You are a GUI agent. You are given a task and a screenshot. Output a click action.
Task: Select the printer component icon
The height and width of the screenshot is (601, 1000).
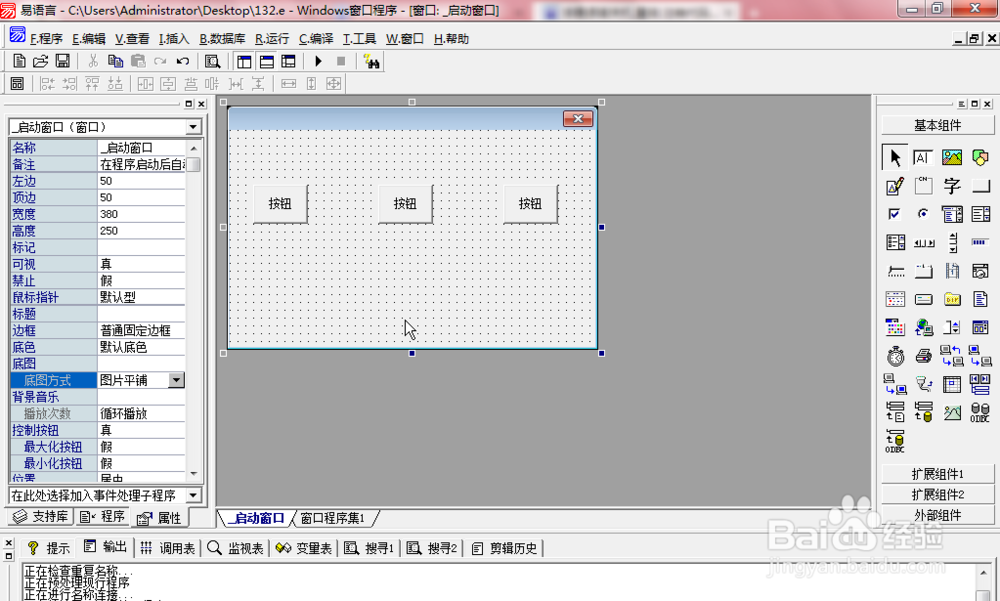point(923,356)
